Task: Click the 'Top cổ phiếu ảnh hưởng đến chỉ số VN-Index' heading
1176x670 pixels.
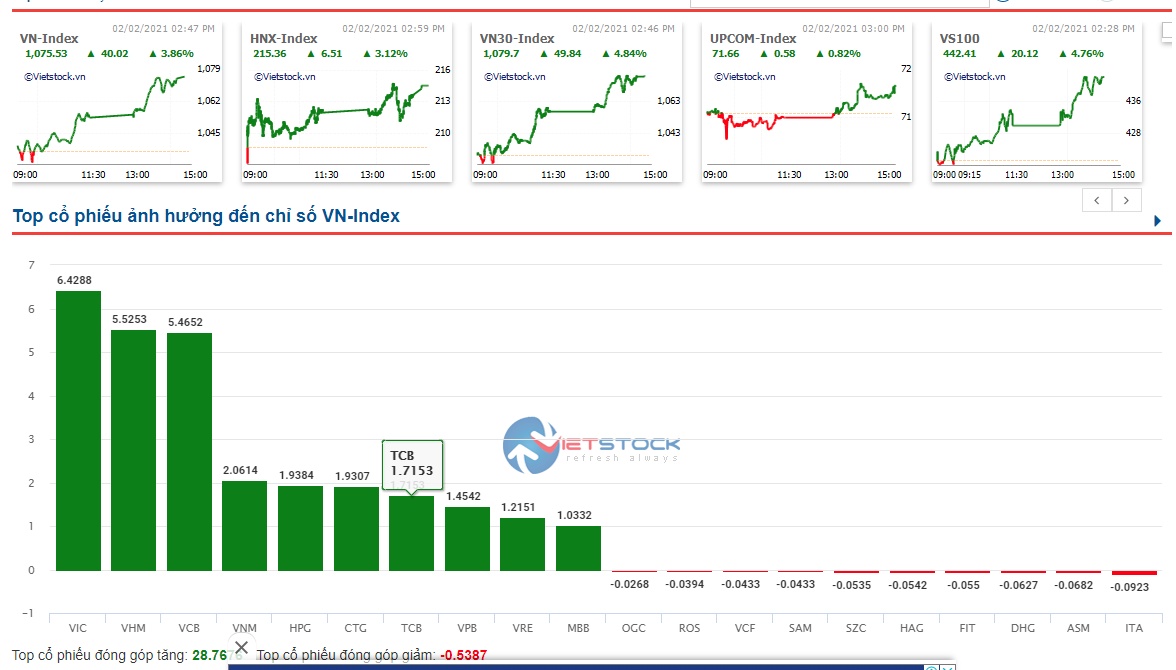Action: coord(206,216)
